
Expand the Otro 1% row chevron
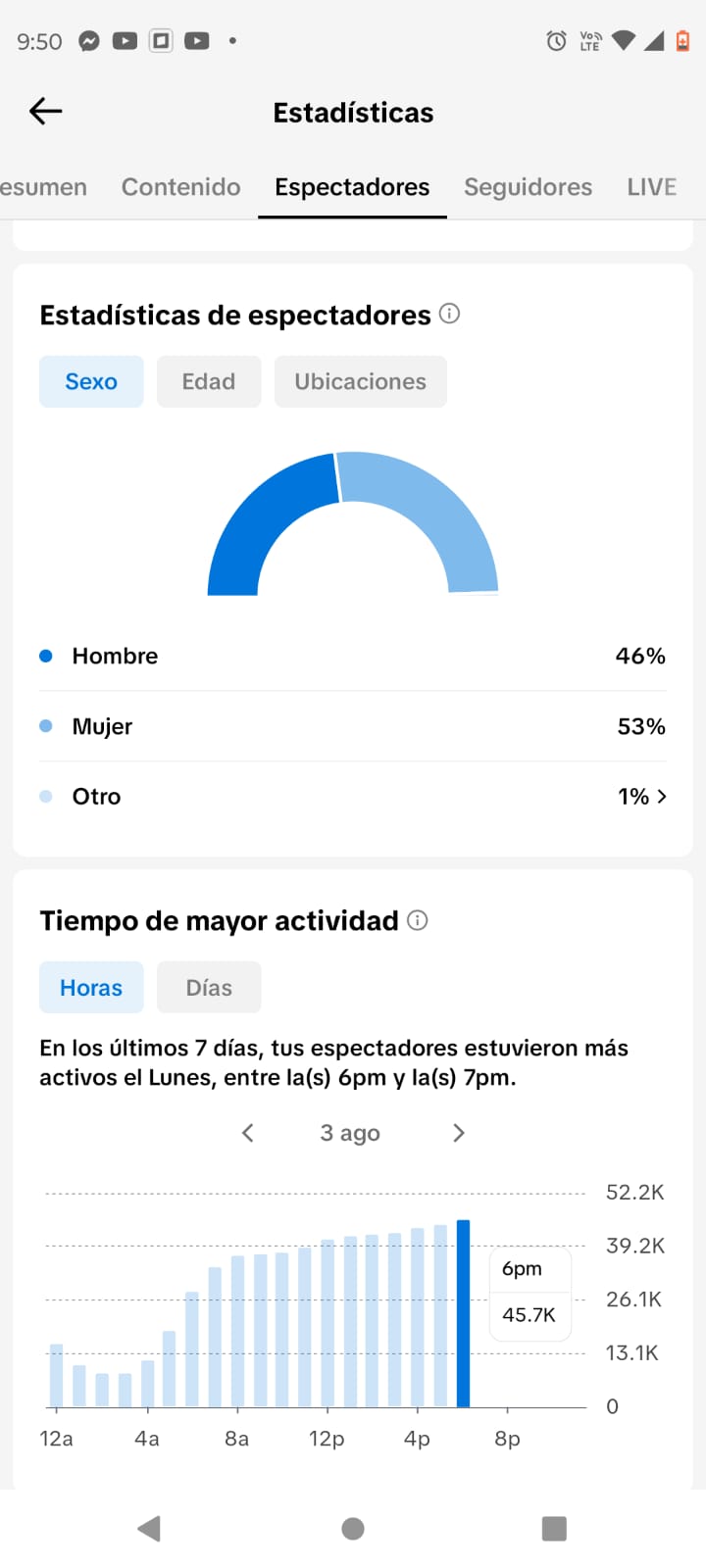(x=662, y=797)
